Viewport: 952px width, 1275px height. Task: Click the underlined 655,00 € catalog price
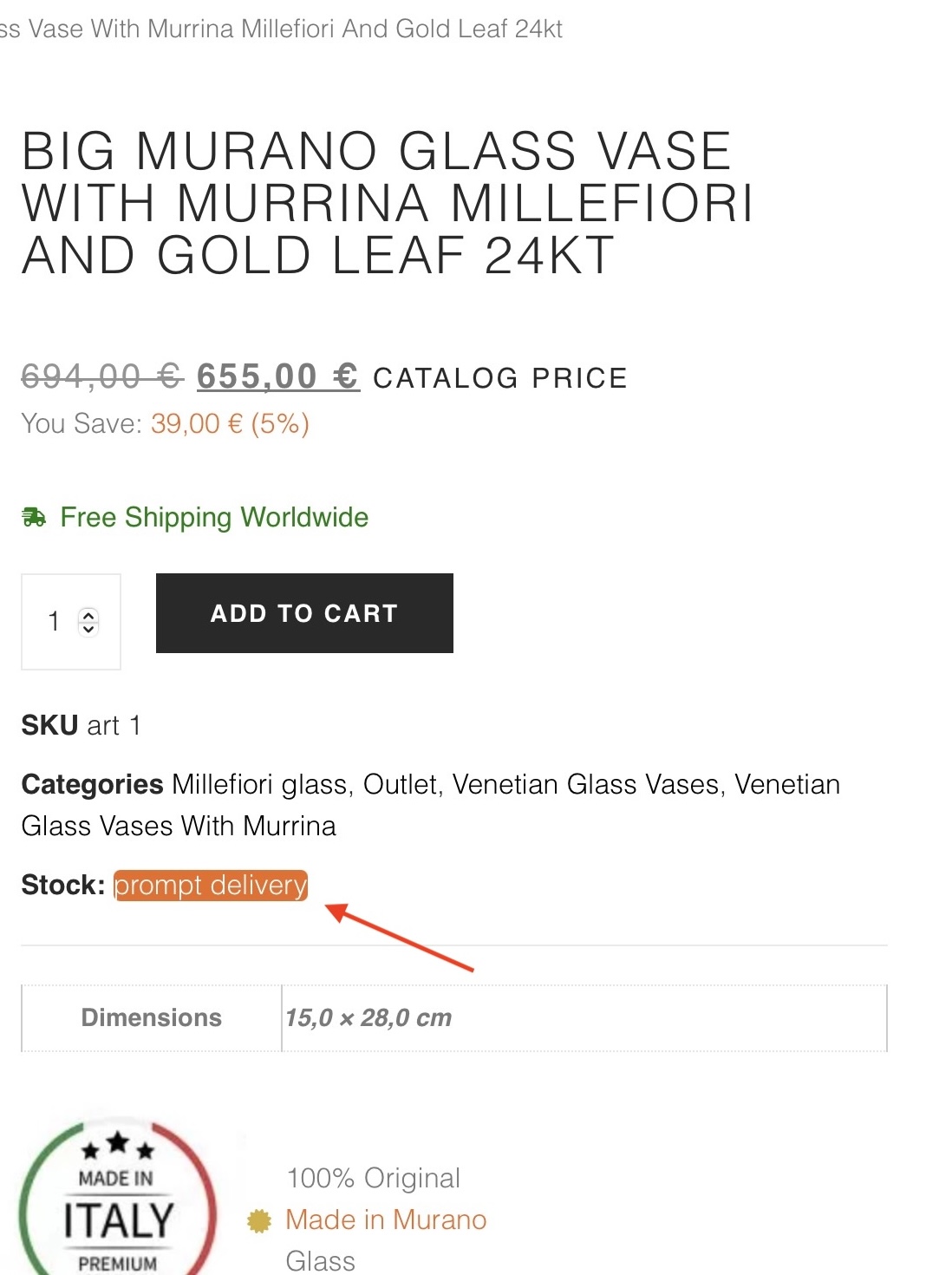277,376
